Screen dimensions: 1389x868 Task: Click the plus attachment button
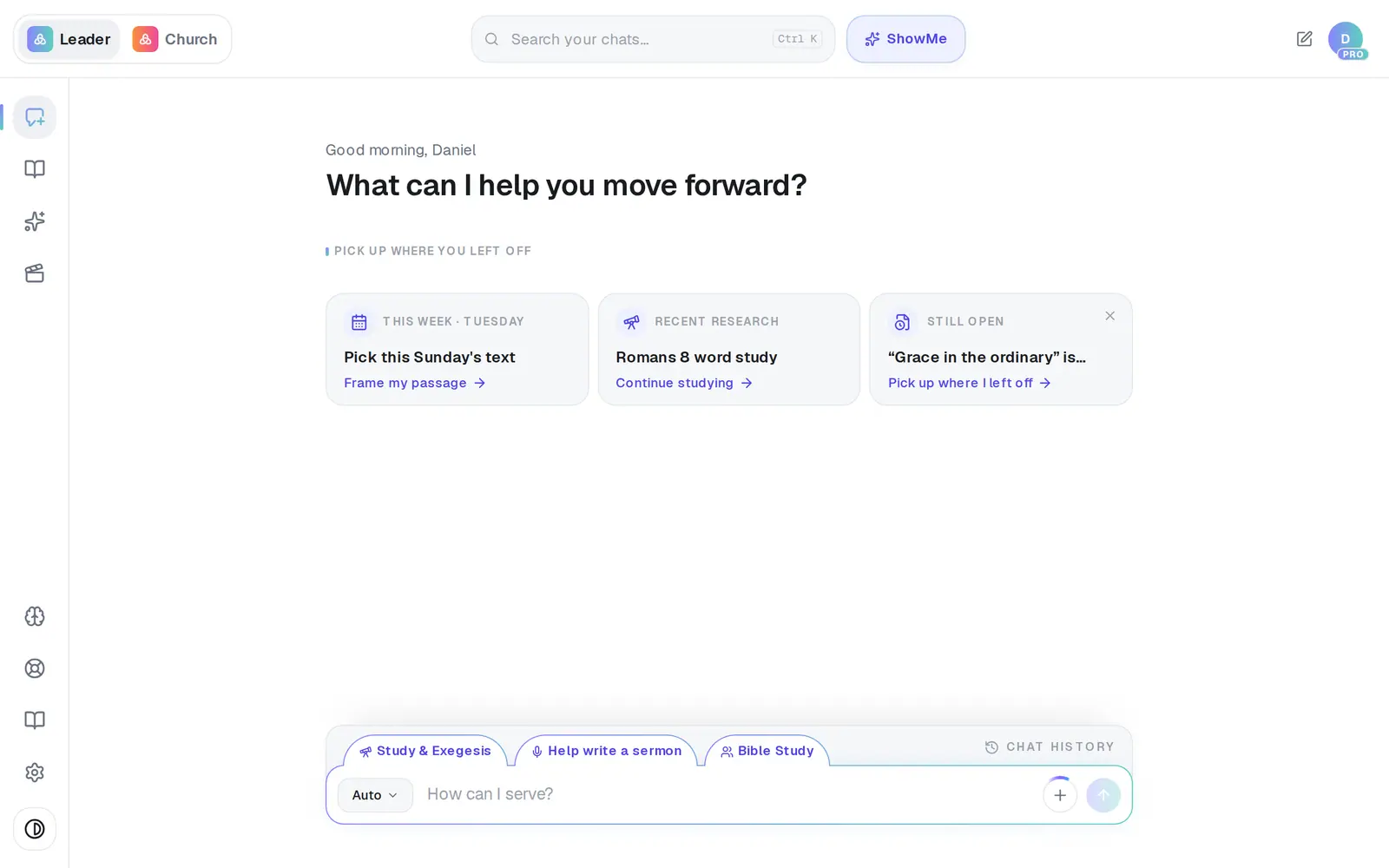click(x=1060, y=795)
